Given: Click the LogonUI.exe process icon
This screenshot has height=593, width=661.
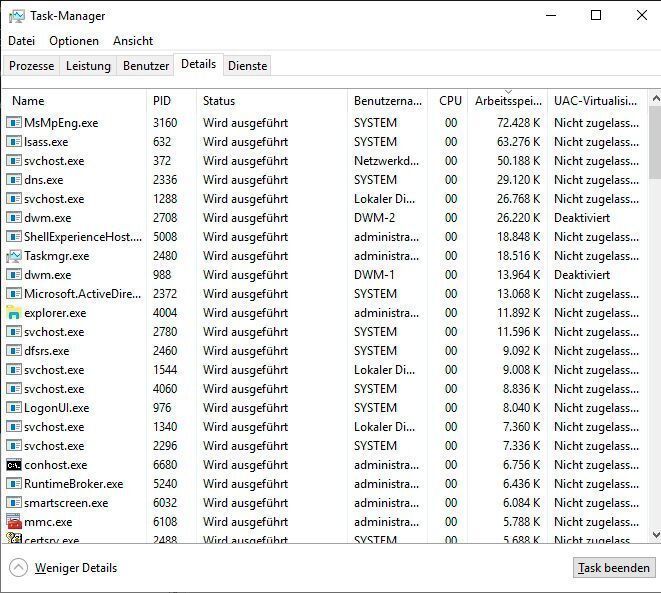Looking at the screenshot, I should [x=13, y=408].
